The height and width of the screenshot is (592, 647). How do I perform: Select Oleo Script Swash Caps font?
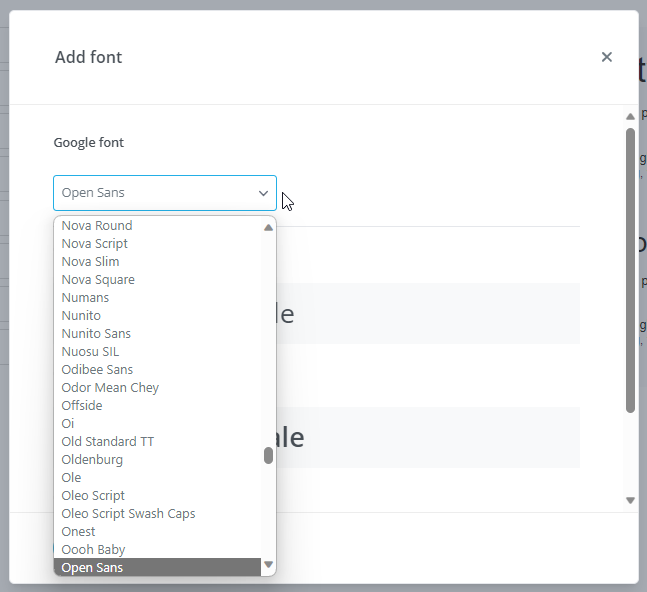point(158,514)
